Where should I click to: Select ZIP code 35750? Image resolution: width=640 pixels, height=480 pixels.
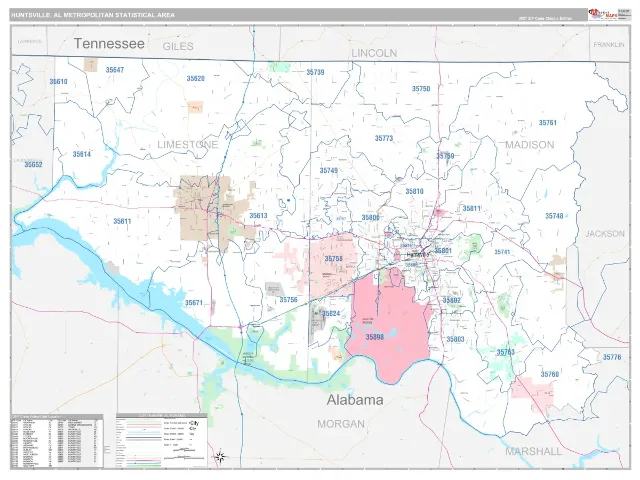point(421,89)
